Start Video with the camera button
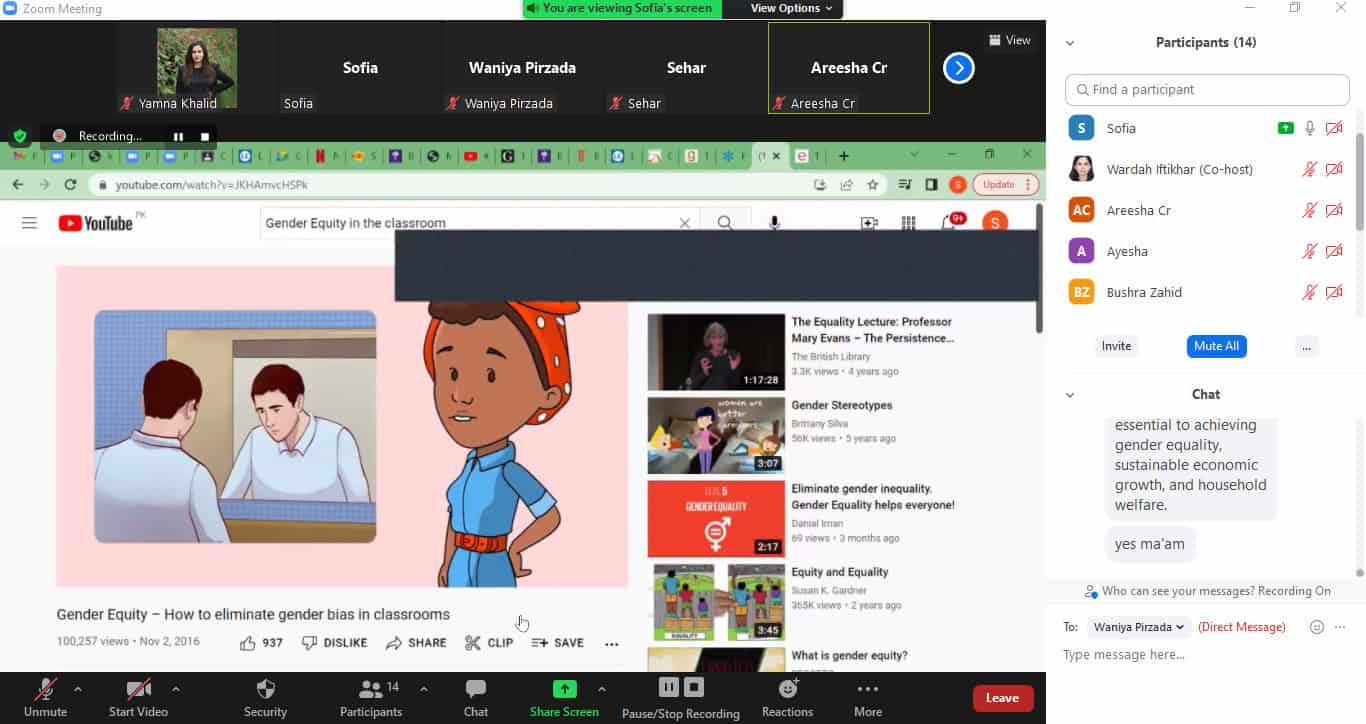The height and width of the screenshot is (724, 1366). pyautogui.click(x=138, y=689)
